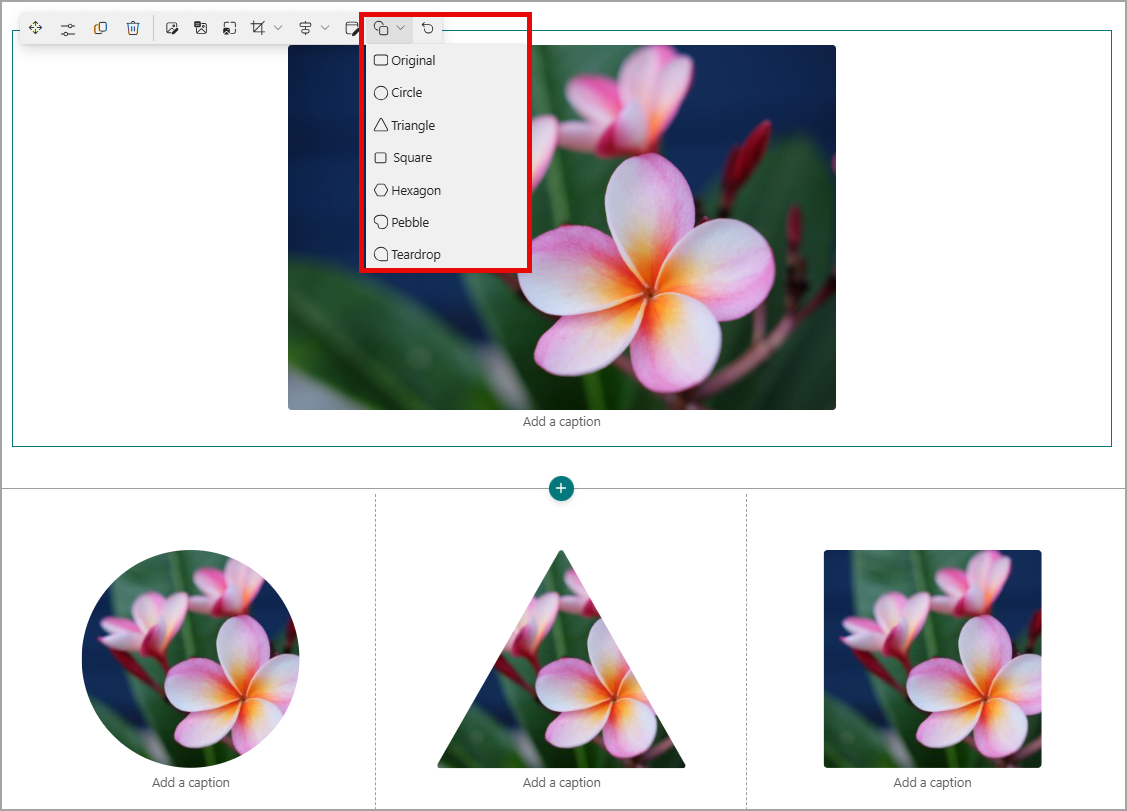The height and width of the screenshot is (811, 1127).
Task: Pick the Hexagon shape option
Action: (415, 190)
